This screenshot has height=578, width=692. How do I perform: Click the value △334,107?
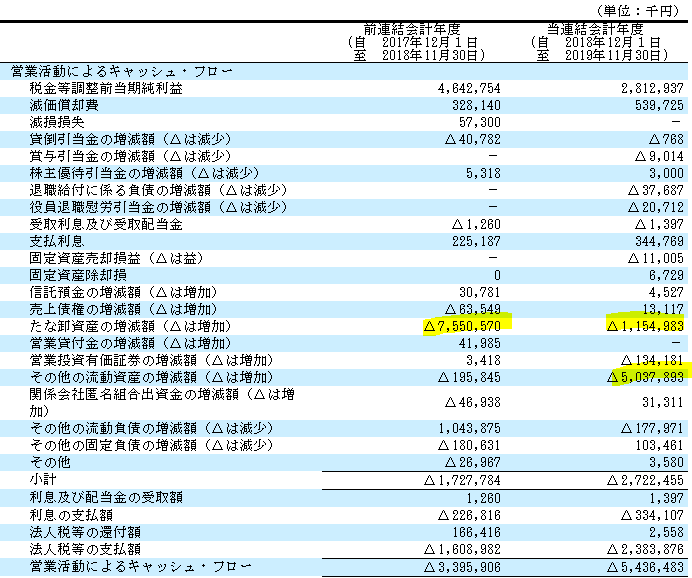coord(652,515)
